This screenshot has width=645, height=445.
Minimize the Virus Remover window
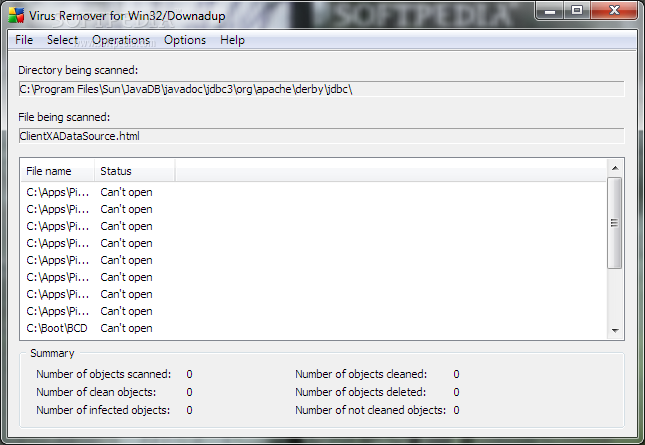tap(550, 11)
